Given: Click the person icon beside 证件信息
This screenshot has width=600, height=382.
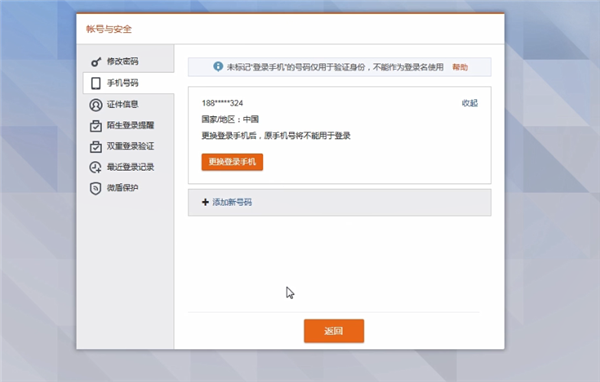Looking at the screenshot, I should coord(96,104).
